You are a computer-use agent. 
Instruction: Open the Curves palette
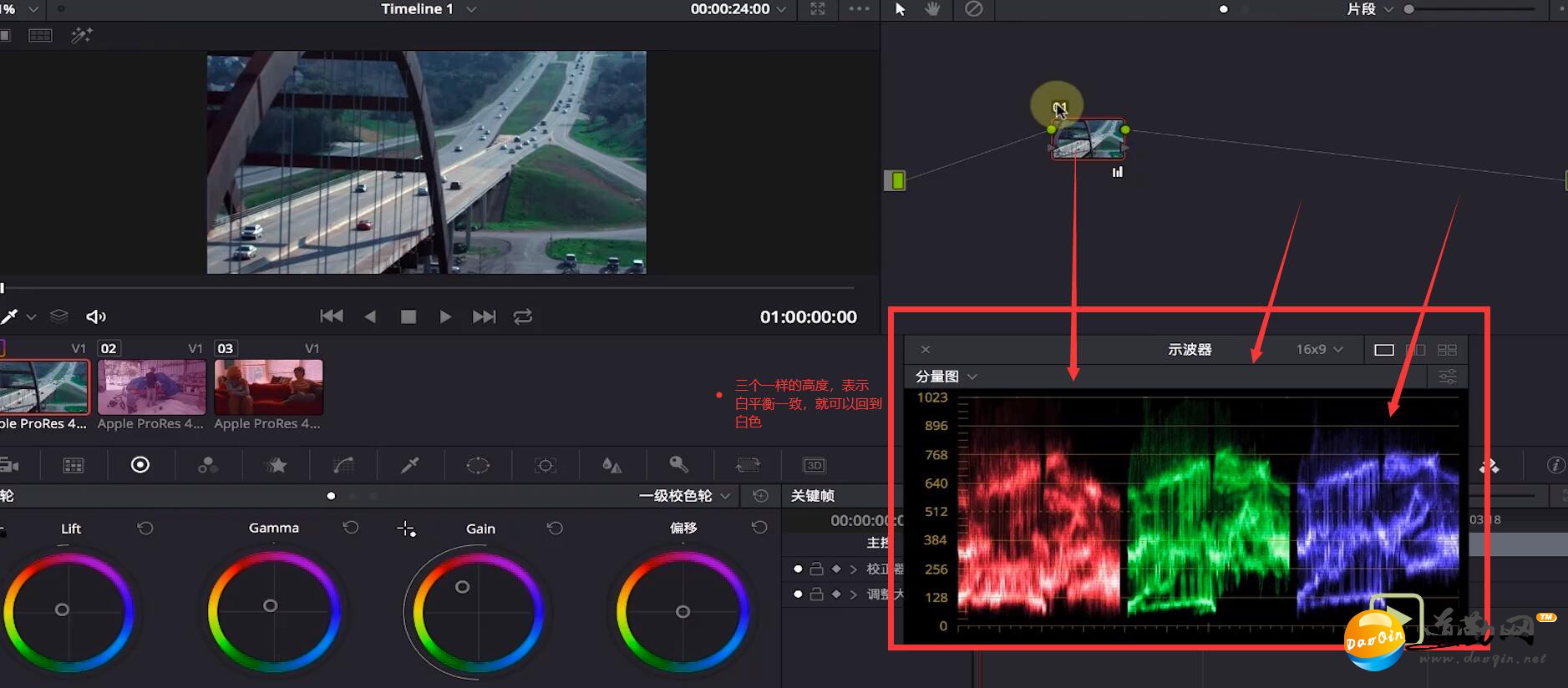click(343, 465)
